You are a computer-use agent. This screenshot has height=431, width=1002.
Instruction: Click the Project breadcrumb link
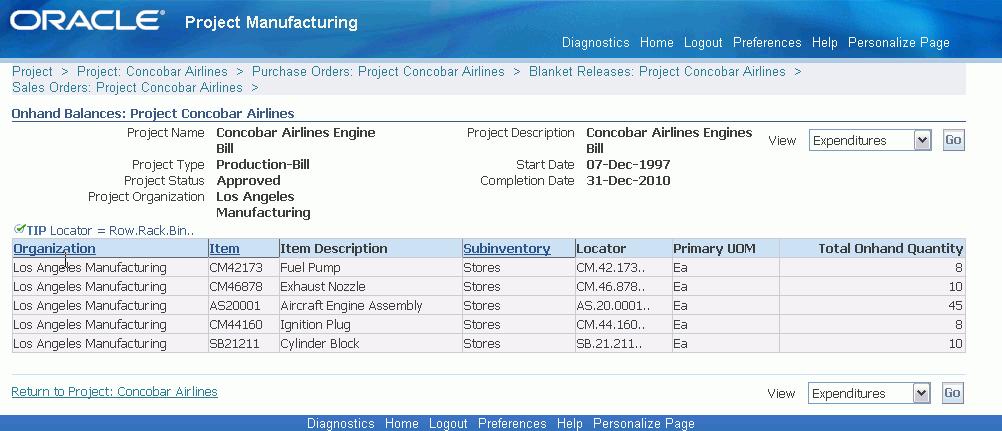[x=32, y=72]
